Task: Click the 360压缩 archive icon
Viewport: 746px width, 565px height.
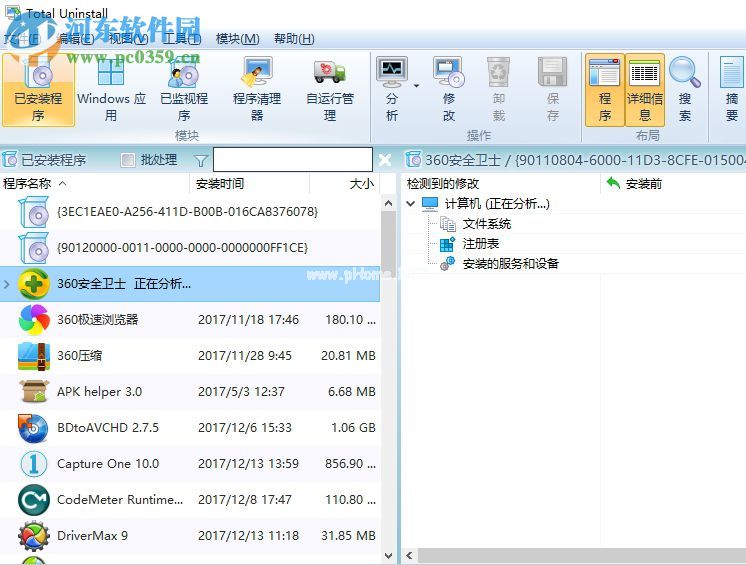Action: pyautogui.click(x=33, y=356)
